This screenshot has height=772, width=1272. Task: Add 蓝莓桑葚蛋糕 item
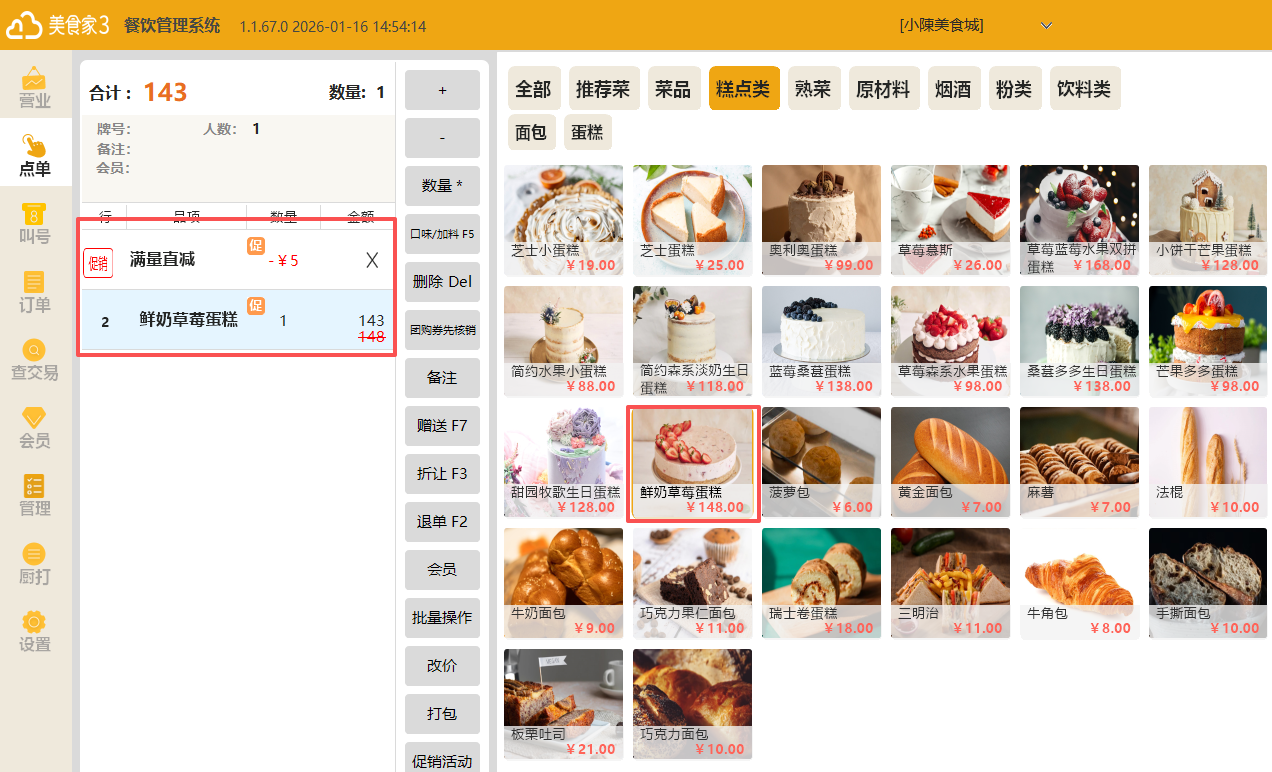click(821, 341)
